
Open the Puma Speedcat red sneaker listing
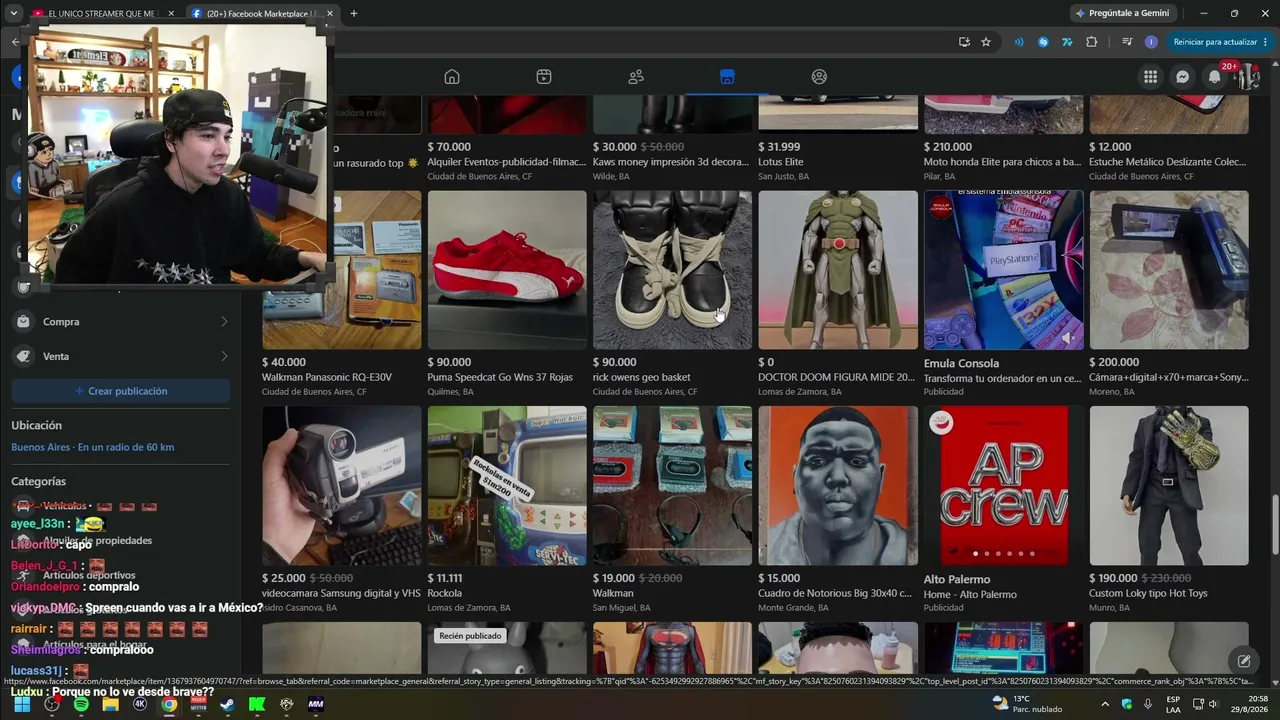[x=507, y=270]
